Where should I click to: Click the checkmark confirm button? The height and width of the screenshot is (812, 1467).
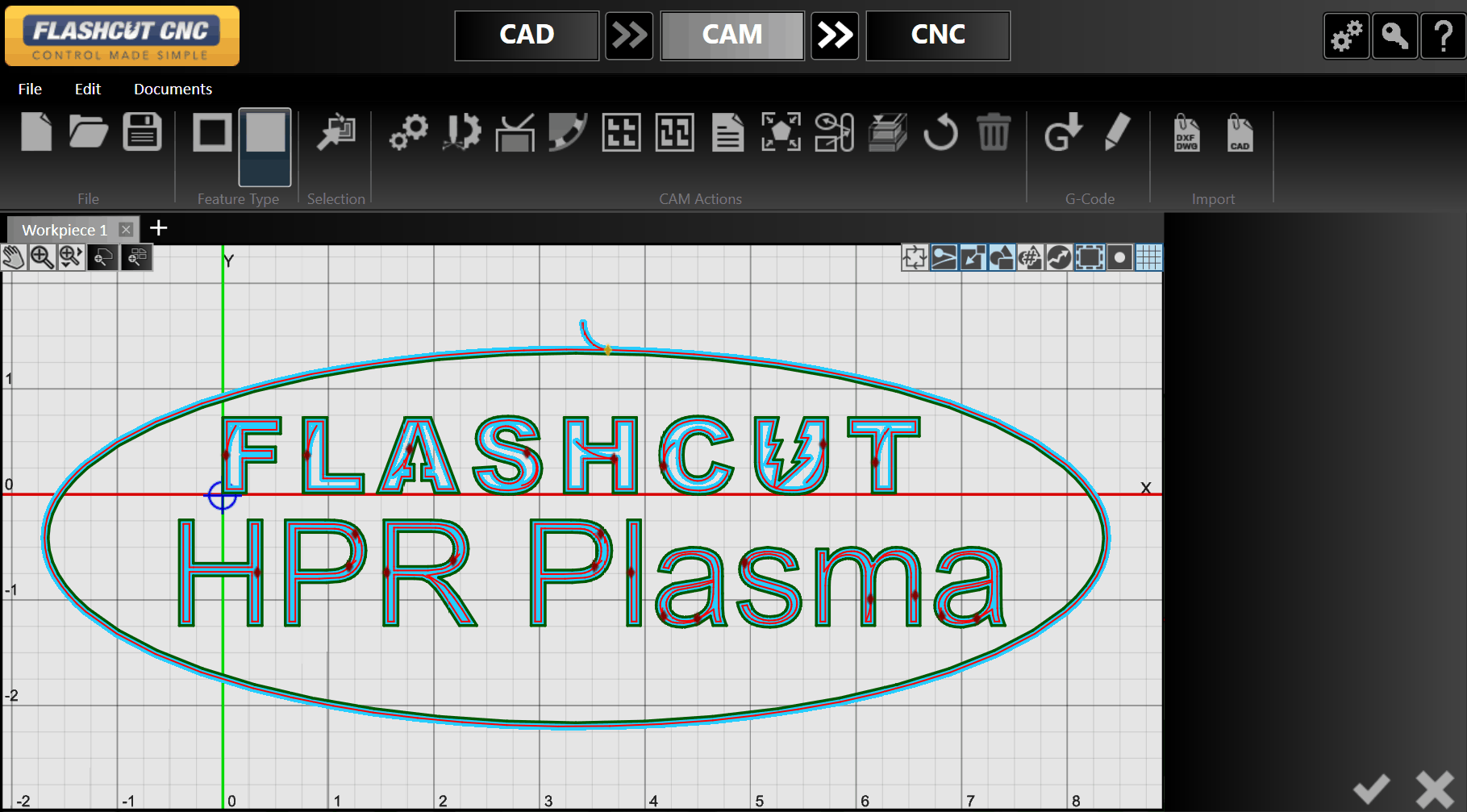coord(1371,789)
